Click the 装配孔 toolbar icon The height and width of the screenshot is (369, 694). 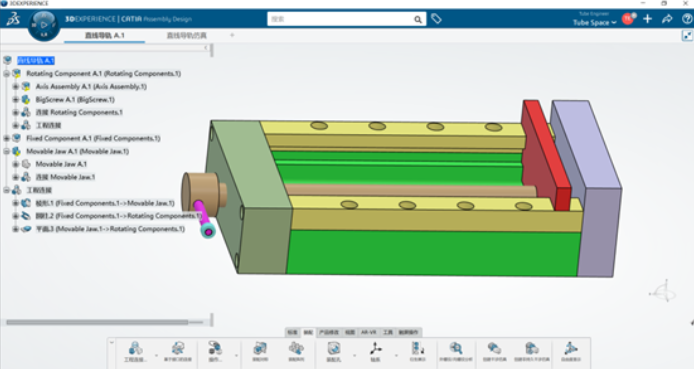[334, 348]
